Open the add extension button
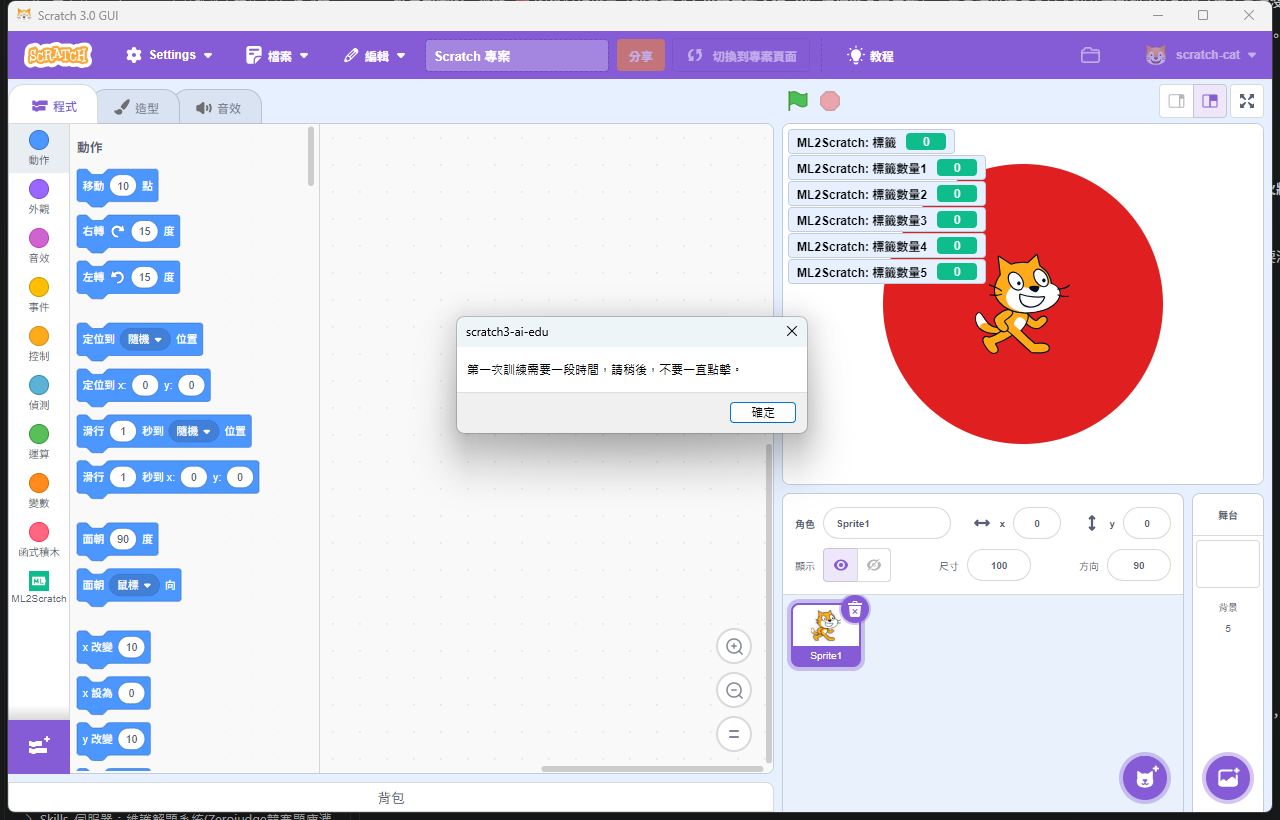The height and width of the screenshot is (820, 1280). point(39,746)
